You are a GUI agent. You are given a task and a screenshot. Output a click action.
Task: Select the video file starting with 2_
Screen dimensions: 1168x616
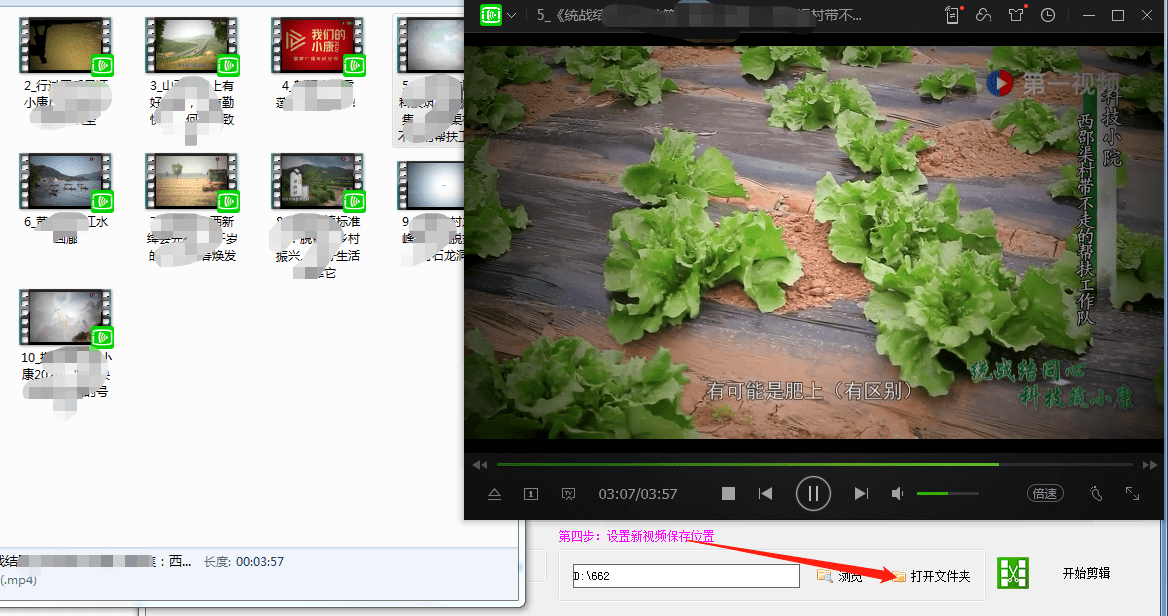click(66, 73)
